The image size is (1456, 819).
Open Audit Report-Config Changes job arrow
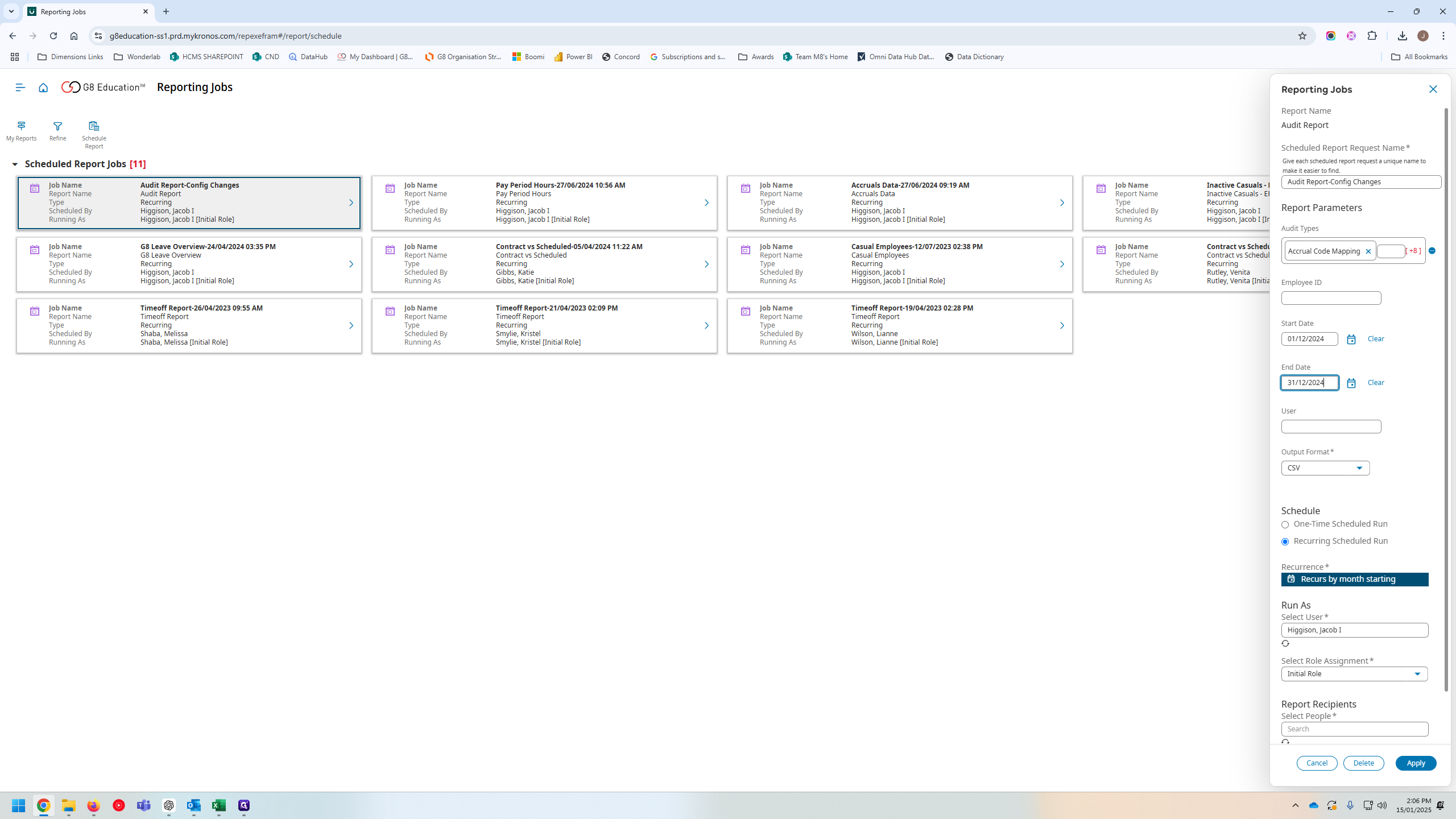tap(351, 203)
